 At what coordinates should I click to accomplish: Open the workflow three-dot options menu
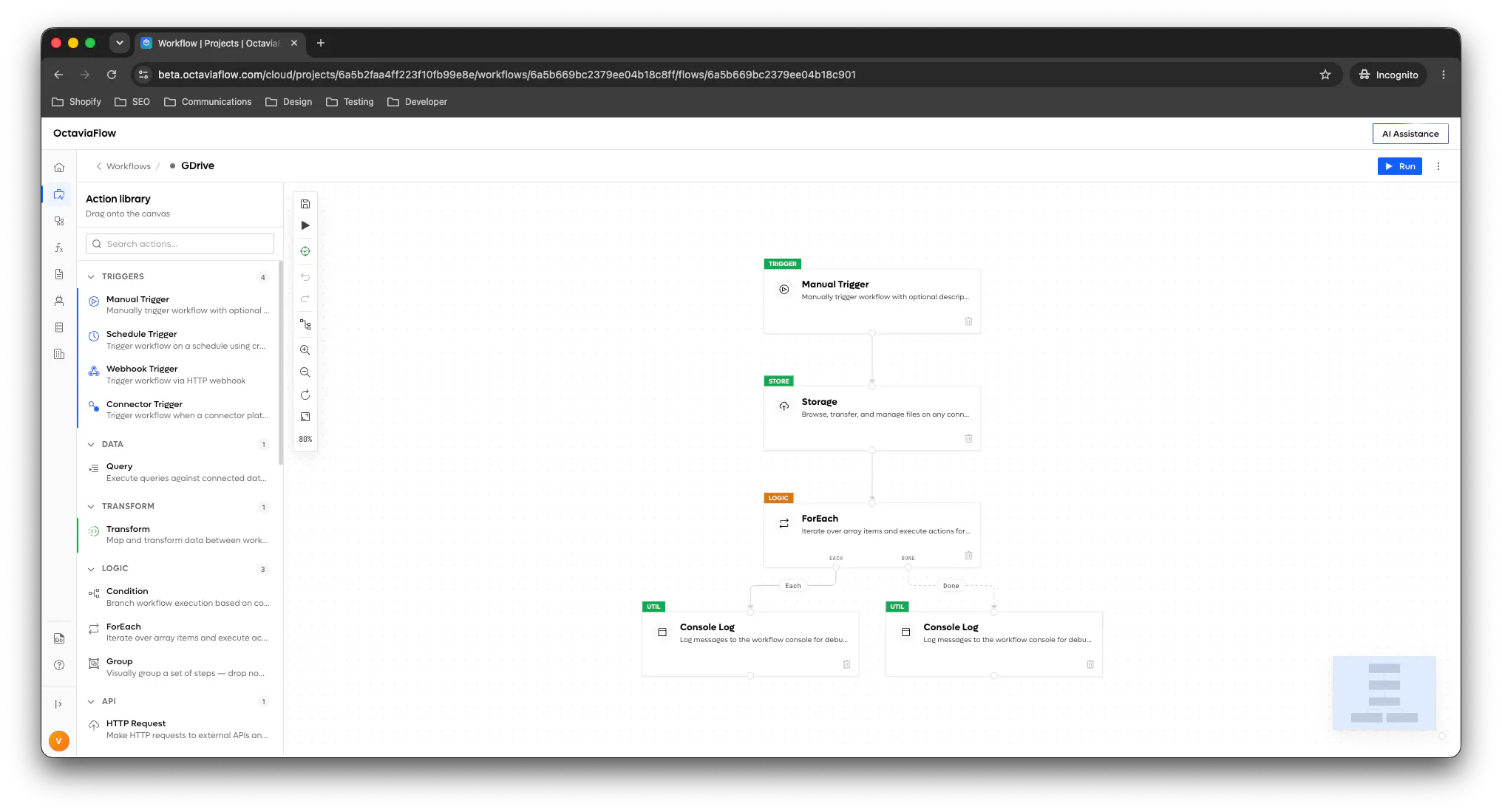tap(1438, 166)
